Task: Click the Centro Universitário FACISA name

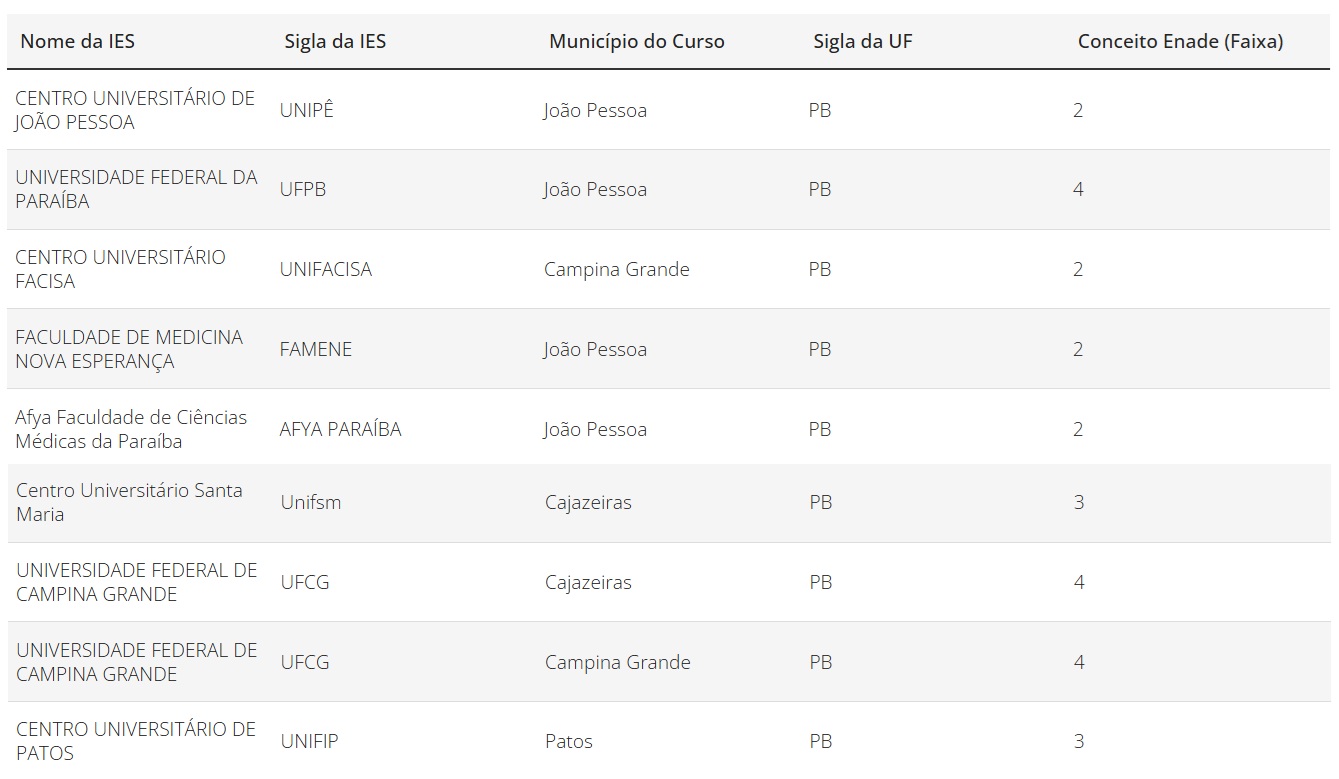Action: 120,269
